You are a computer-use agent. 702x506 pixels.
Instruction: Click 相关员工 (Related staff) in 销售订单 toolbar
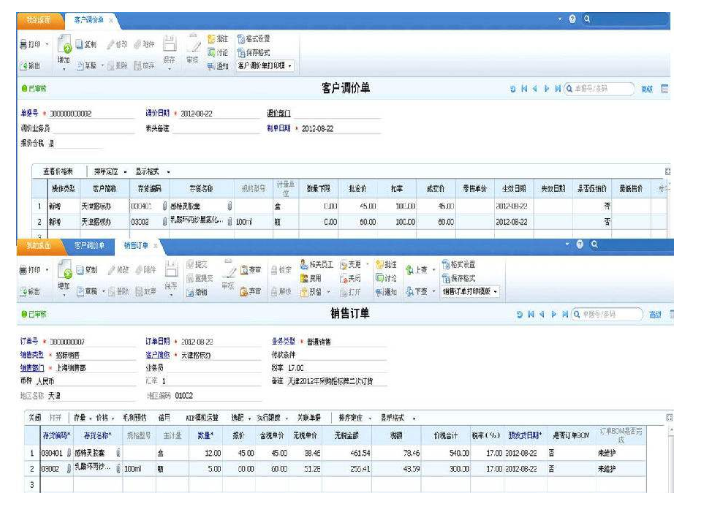317,264
